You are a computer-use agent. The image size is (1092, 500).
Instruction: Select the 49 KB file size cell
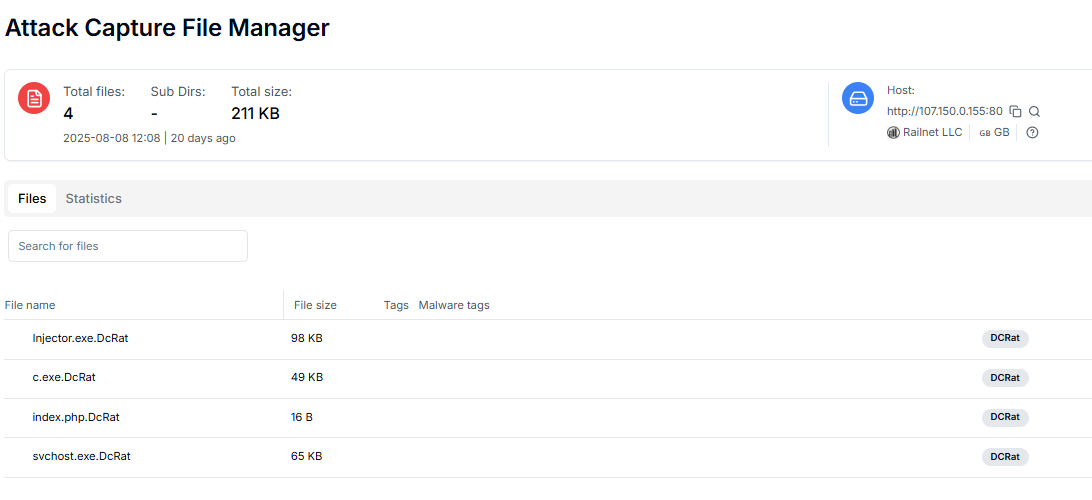(x=306, y=377)
